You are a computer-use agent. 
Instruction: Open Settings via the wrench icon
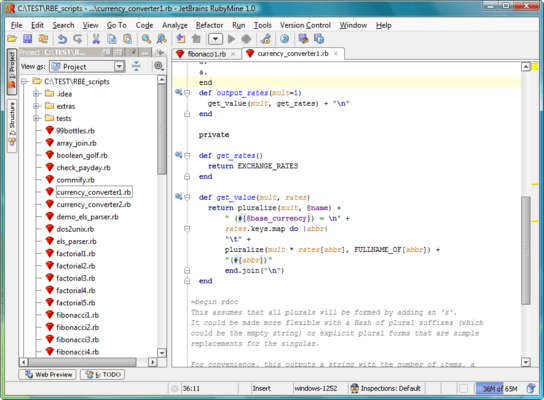pyautogui.click(x=266, y=39)
